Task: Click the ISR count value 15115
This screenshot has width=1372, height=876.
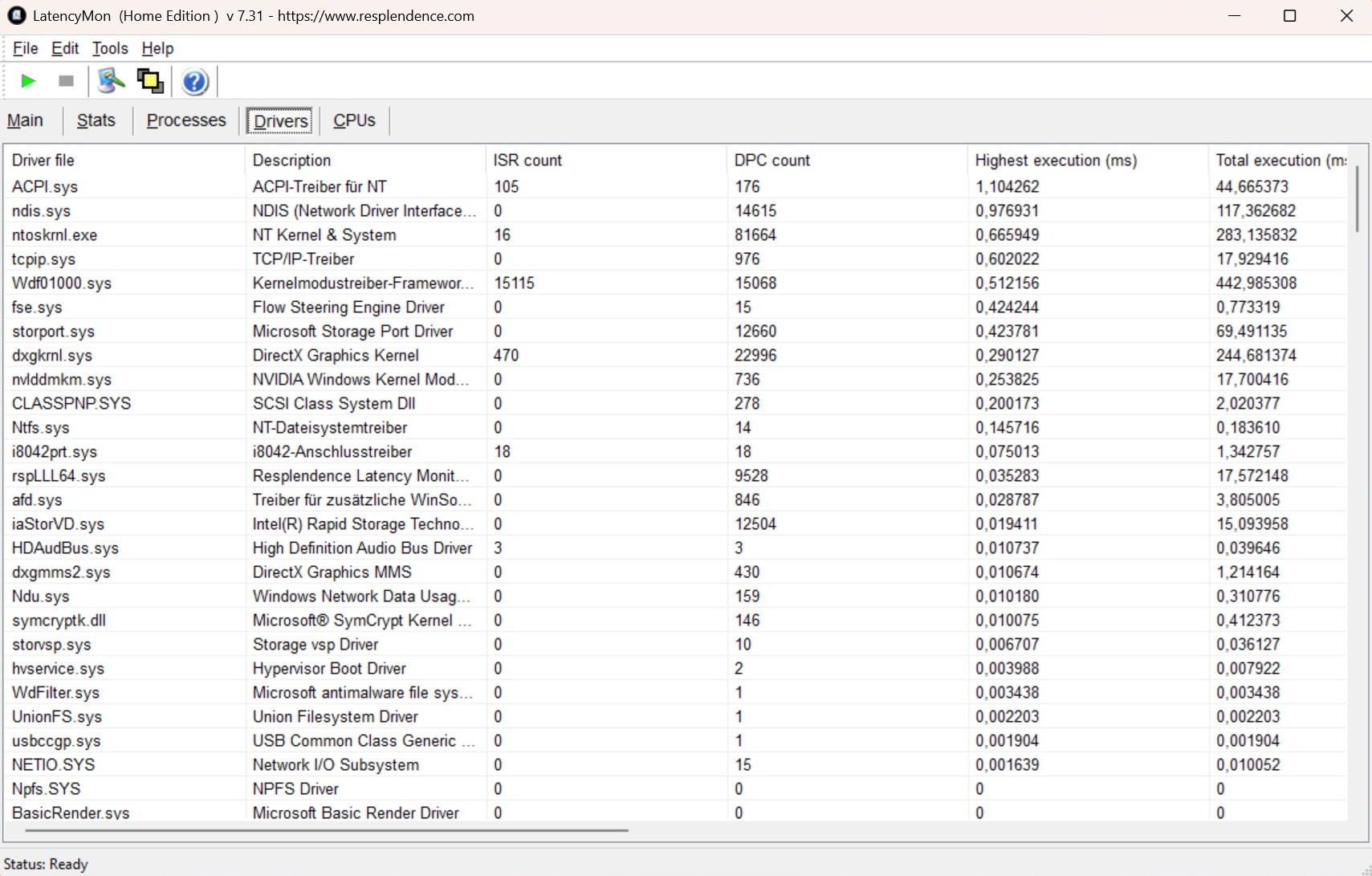Action: (514, 283)
